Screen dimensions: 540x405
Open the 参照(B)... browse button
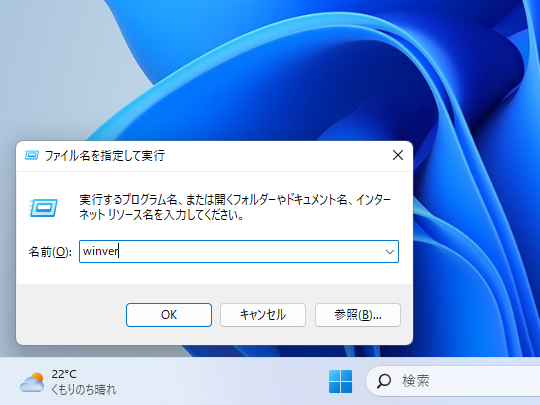coord(358,315)
